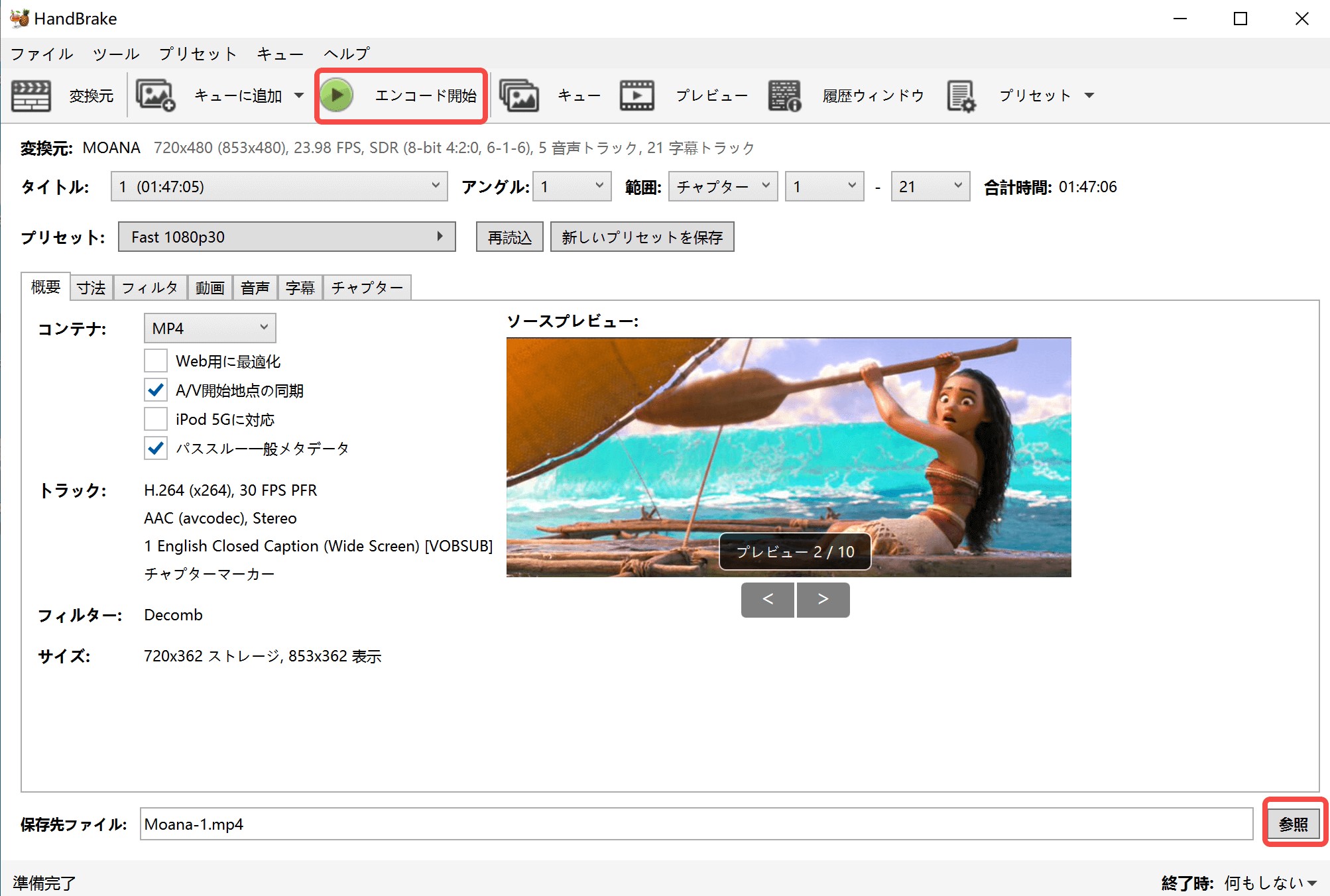Viewport: 1330px width, 896px height.
Task: Click the 準備完了 status text
Action: pyautogui.click(x=44, y=882)
